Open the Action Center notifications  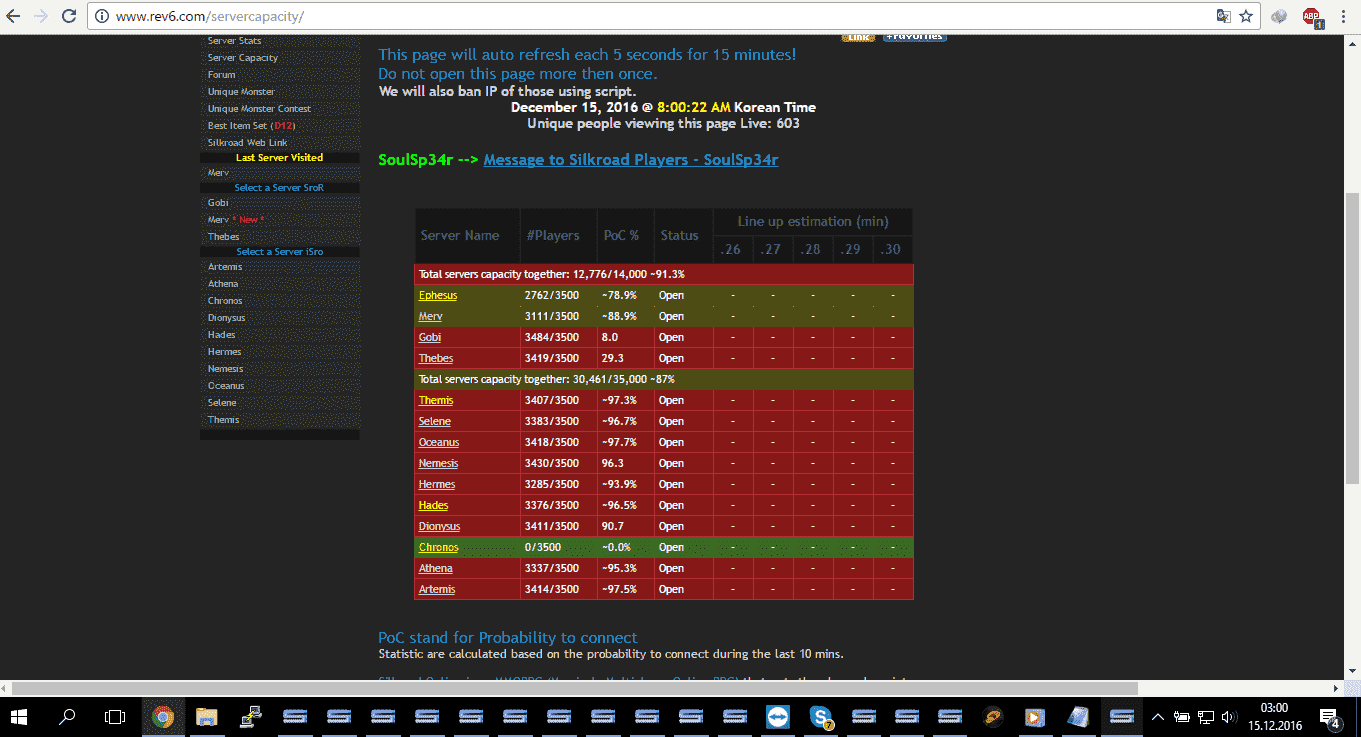(x=1331, y=717)
